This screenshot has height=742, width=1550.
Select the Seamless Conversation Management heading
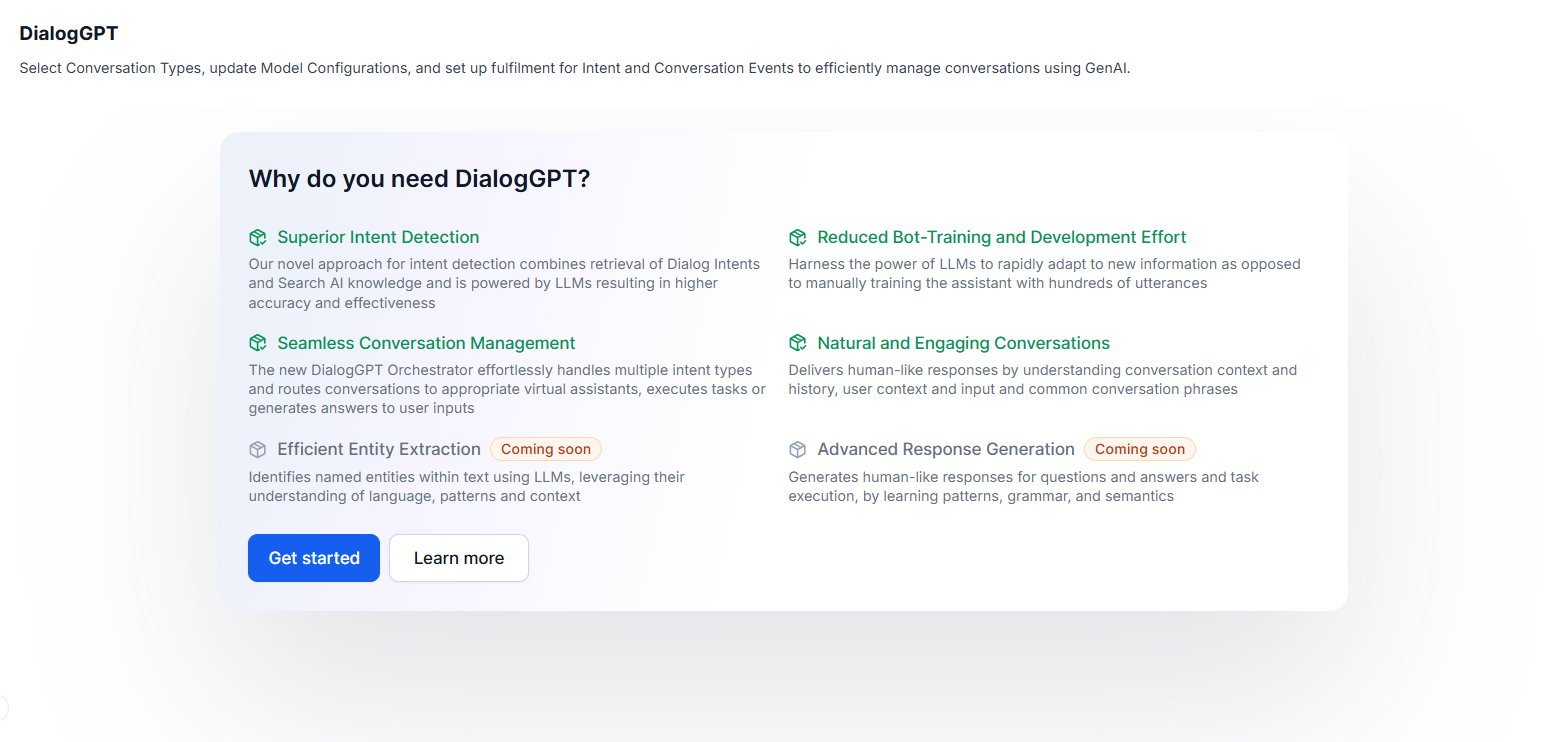pyautogui.click(x=426, y=344)
